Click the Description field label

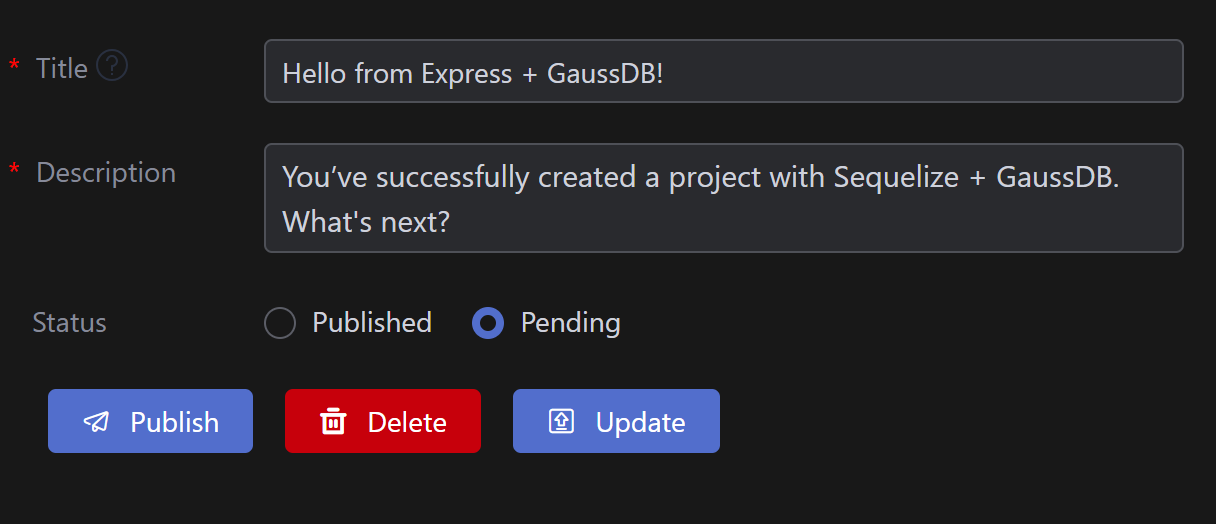pyautogui.click(x=106, y=172)
